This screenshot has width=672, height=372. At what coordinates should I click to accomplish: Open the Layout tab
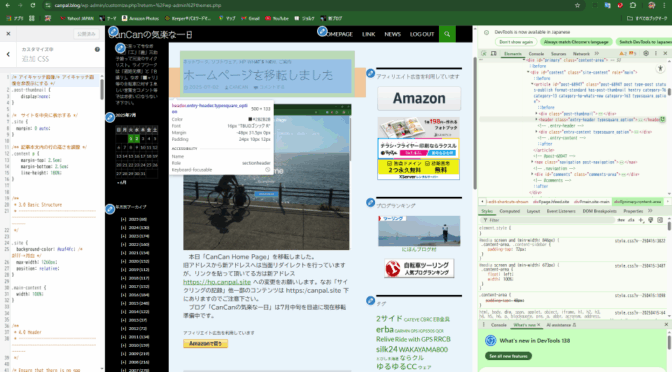533,211
